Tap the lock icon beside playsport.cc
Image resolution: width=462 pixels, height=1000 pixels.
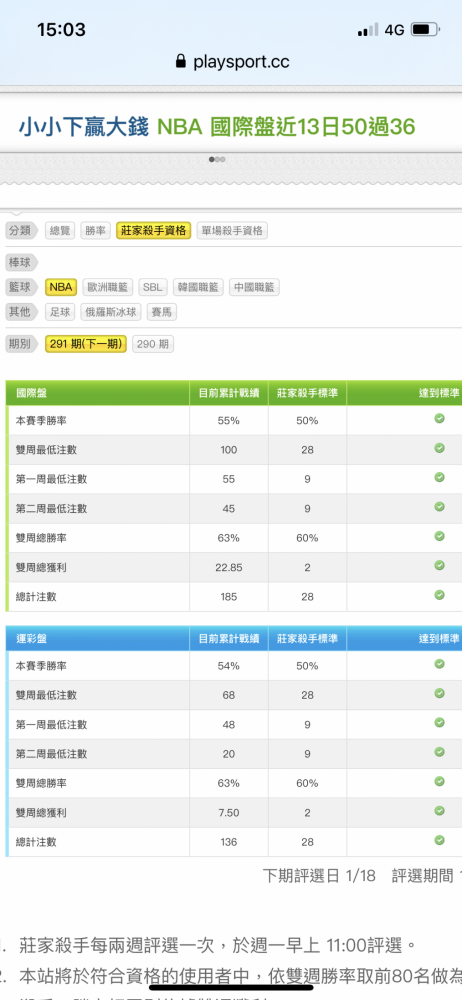click(x=181, y=61)
